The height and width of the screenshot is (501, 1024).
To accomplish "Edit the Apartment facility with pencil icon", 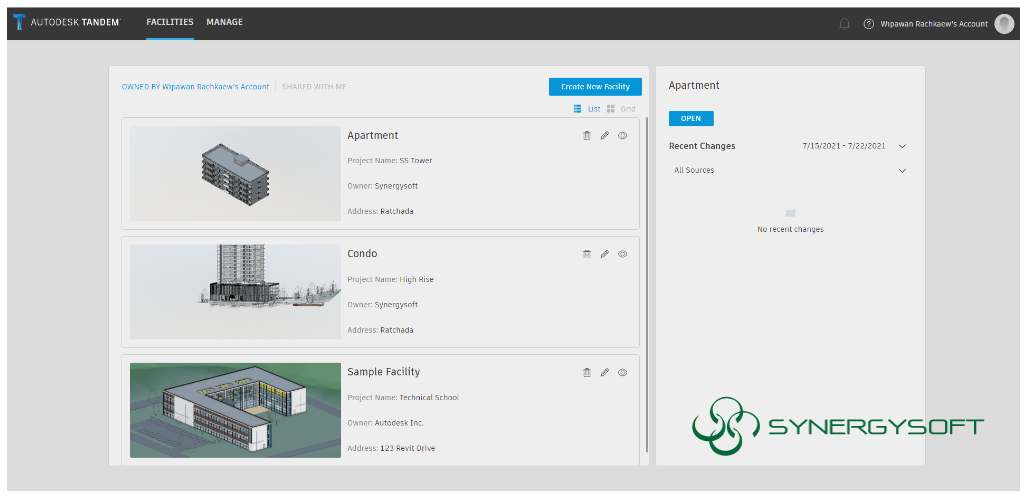I will coord(605,135).
